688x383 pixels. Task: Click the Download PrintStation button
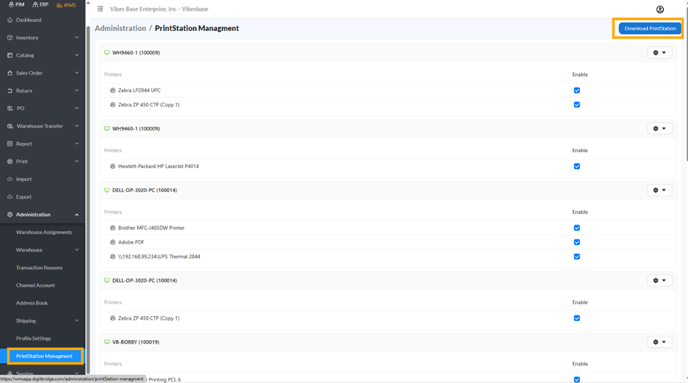[x=650, y=28]
